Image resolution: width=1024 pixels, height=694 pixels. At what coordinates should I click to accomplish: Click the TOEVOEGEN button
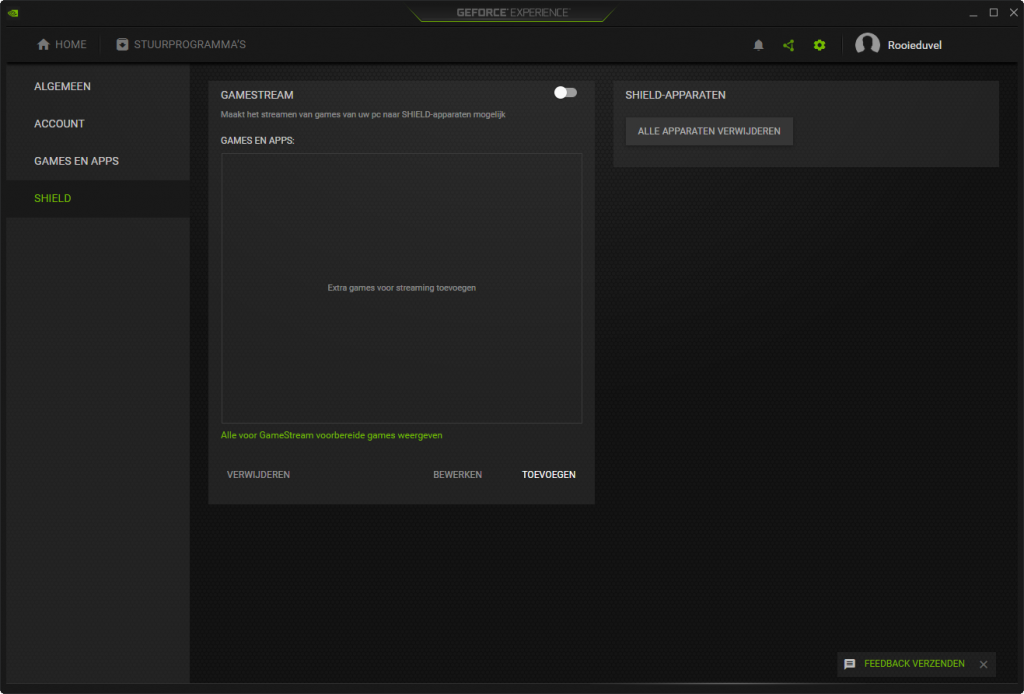549,475
